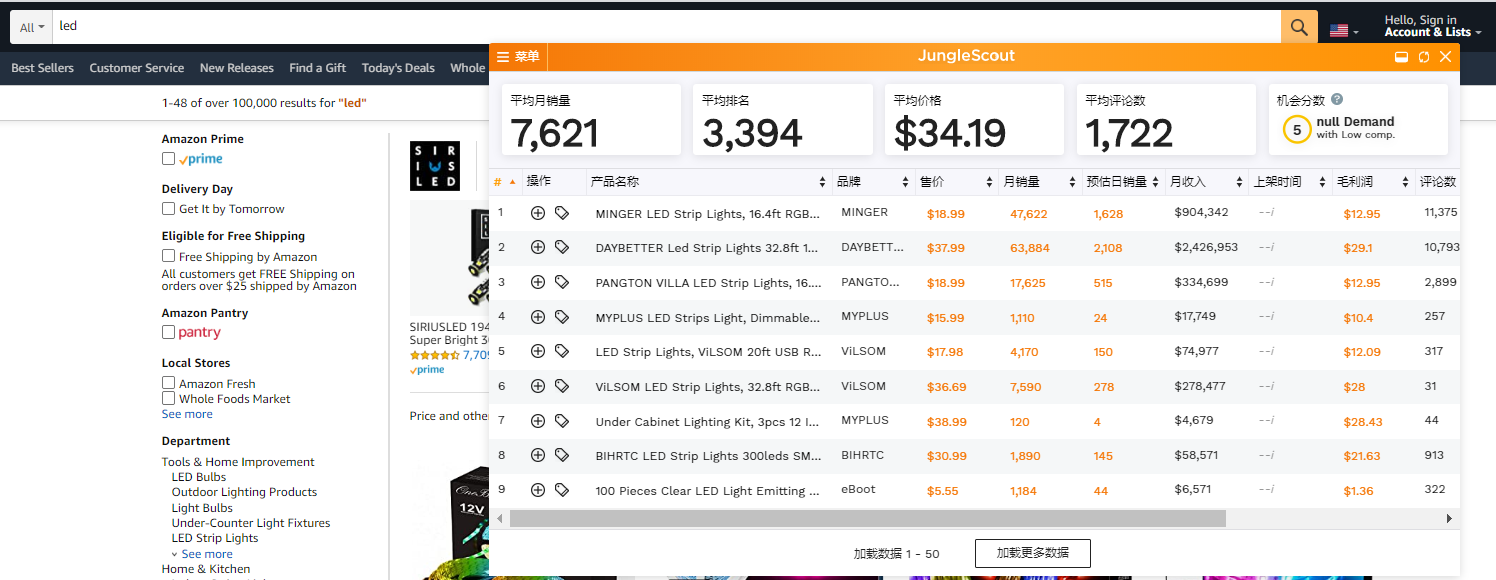Screen dimensions: 1496x580
Task: Click tag icon for ViLSOM 32.8ft row
Action: (x=562, y=386)
